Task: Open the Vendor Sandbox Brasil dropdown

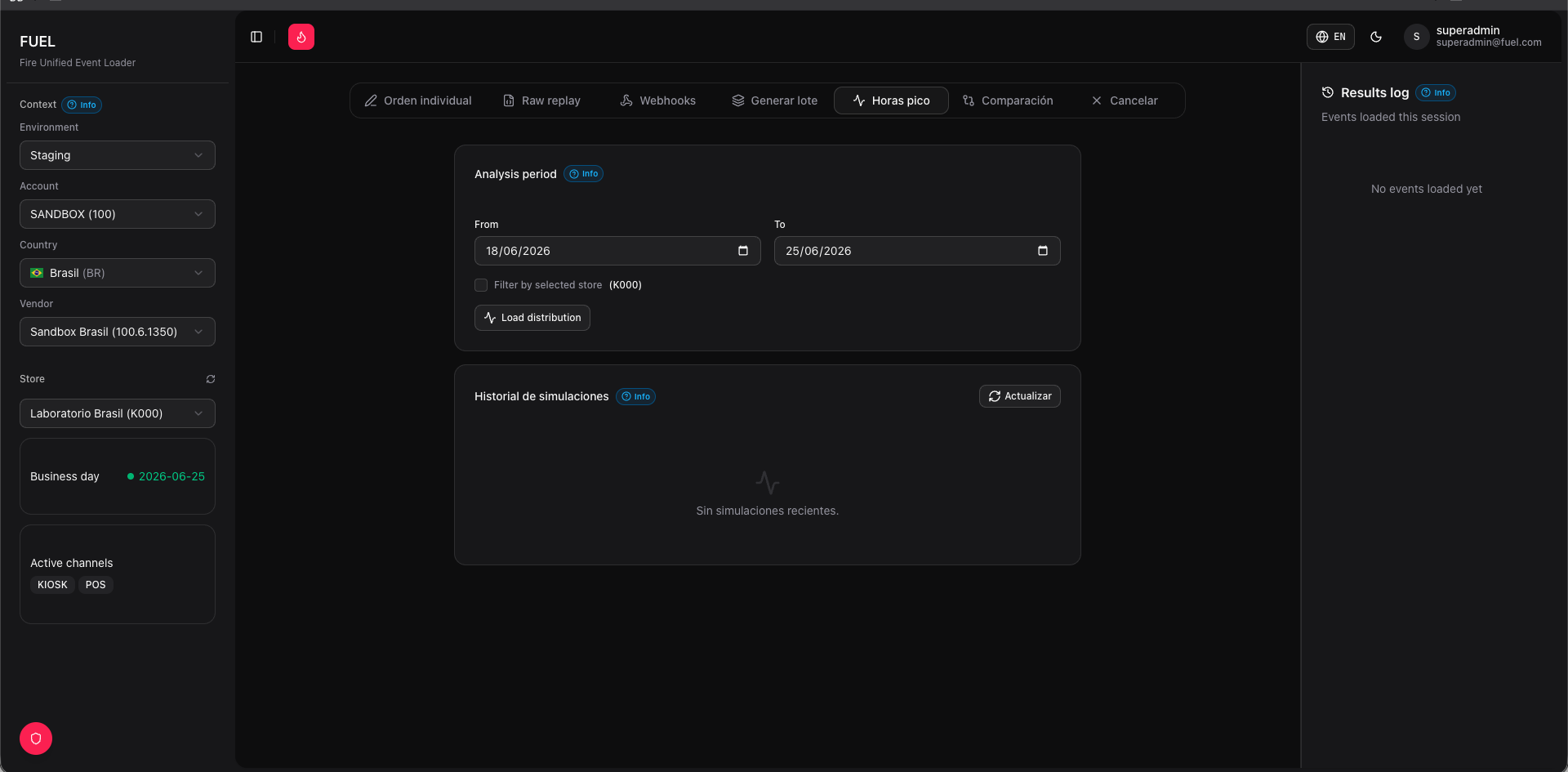Action: tap(118, 332)
